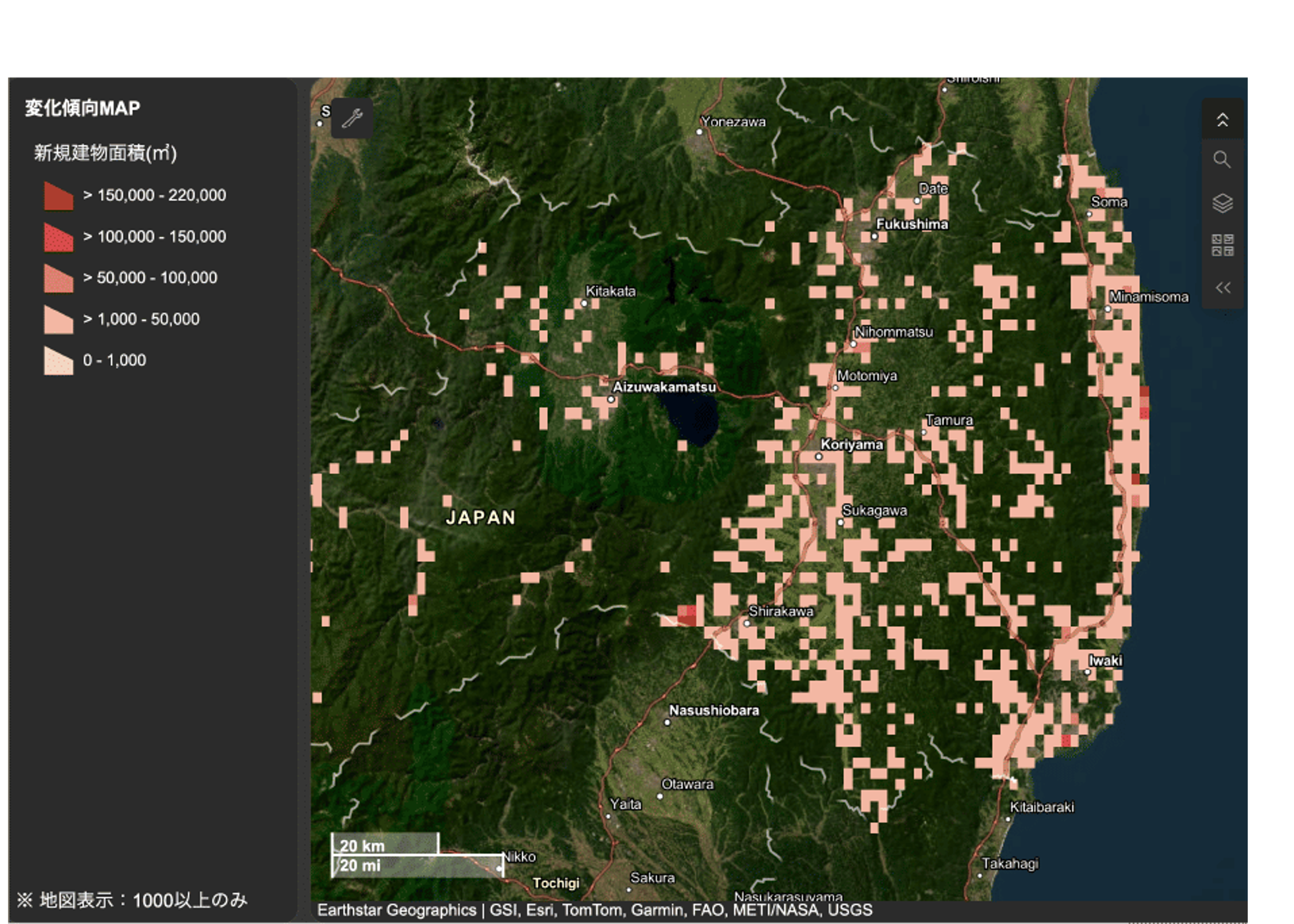
Task: Click the Aizuwakamatsu city label
Action: tap(664, 387)
